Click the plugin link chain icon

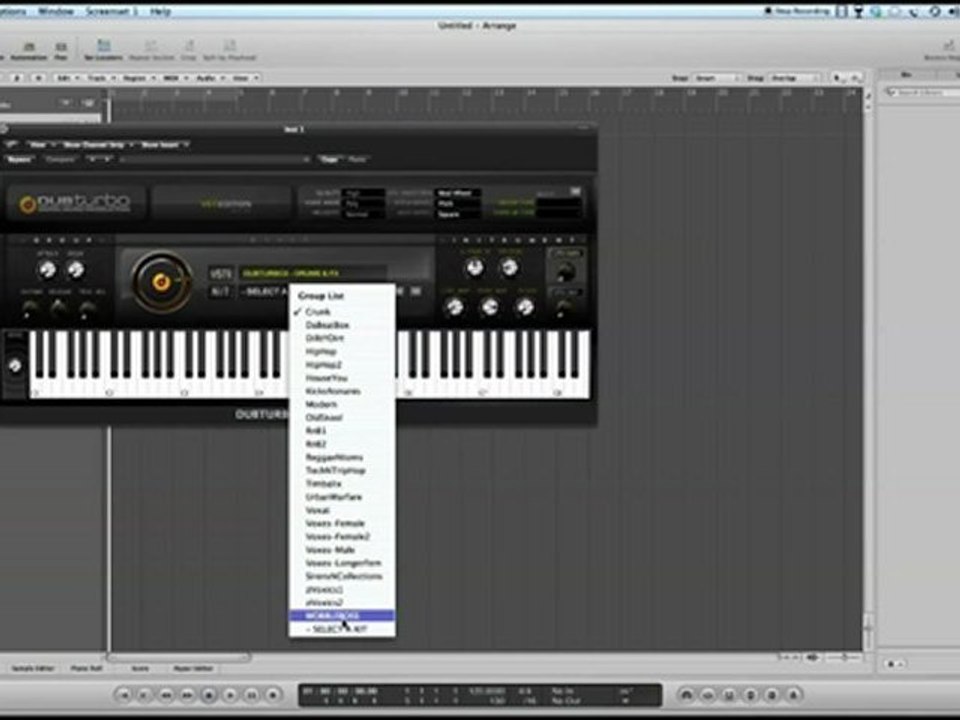click(10, 144)
